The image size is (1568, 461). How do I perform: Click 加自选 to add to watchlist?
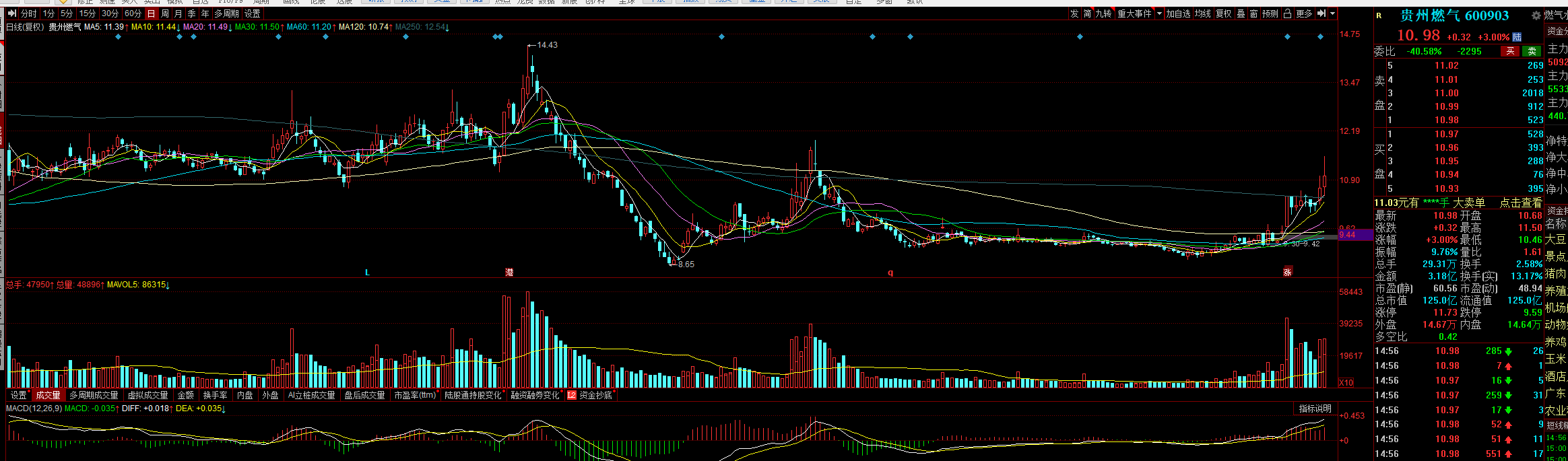(x=1179, y=13)
